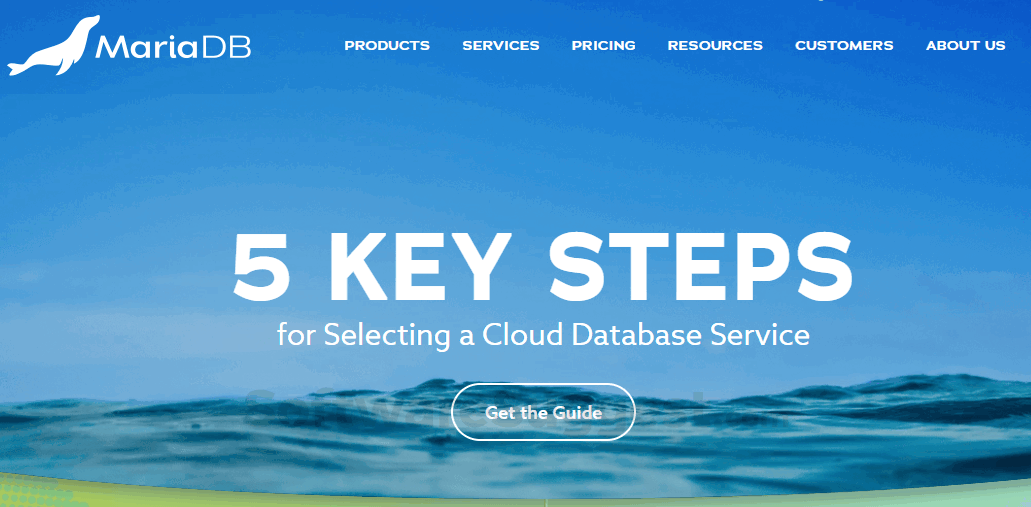Click the 5 KEY STEPS headline
The height and width of the screenshot is (507, 1031).
point(543,268)
